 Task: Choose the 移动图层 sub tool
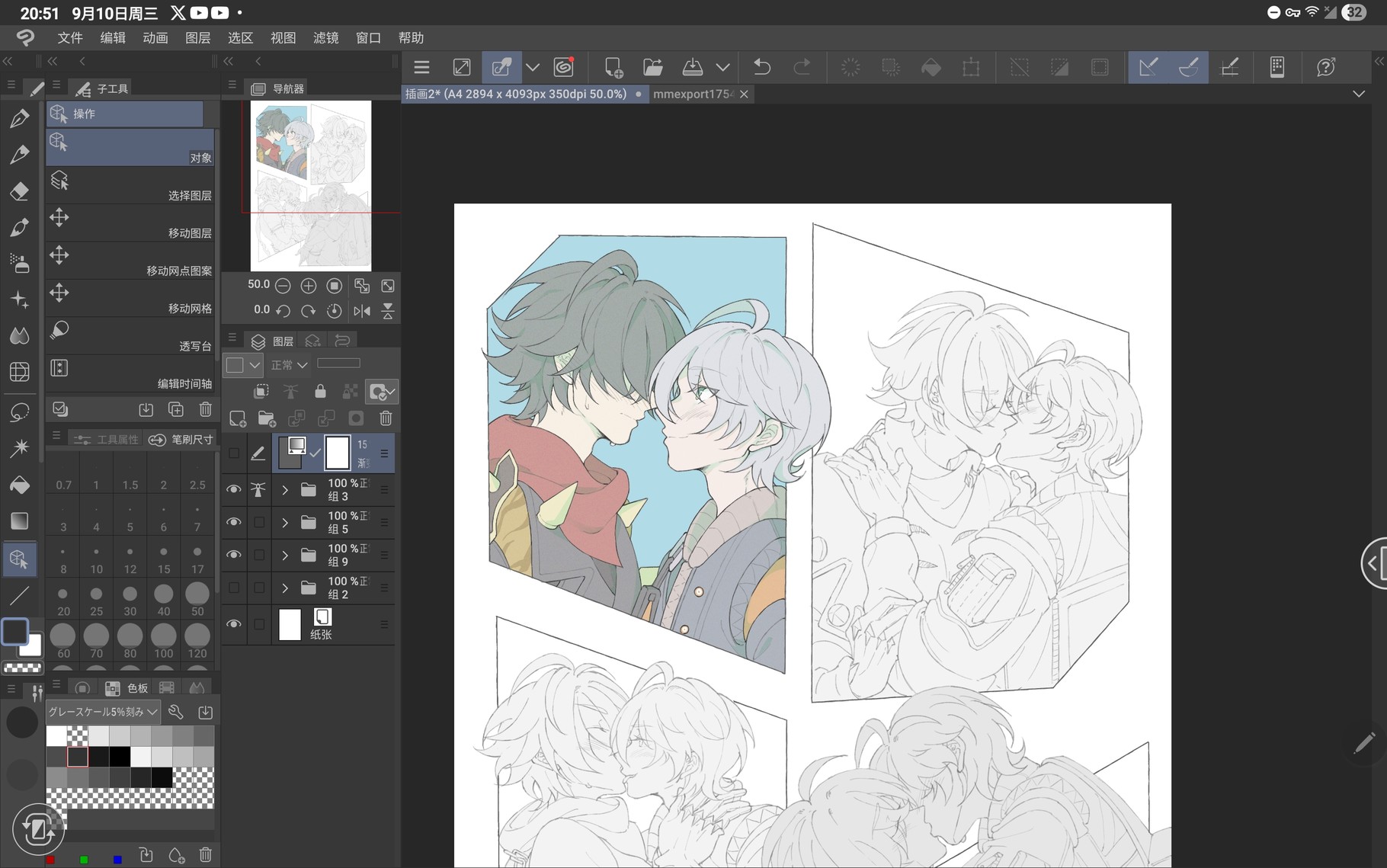point(130,223)
